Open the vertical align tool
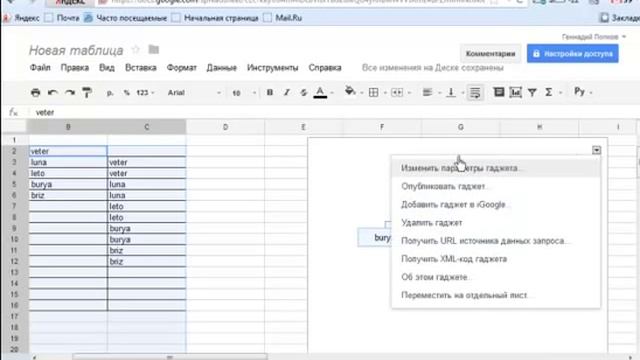 451,93
